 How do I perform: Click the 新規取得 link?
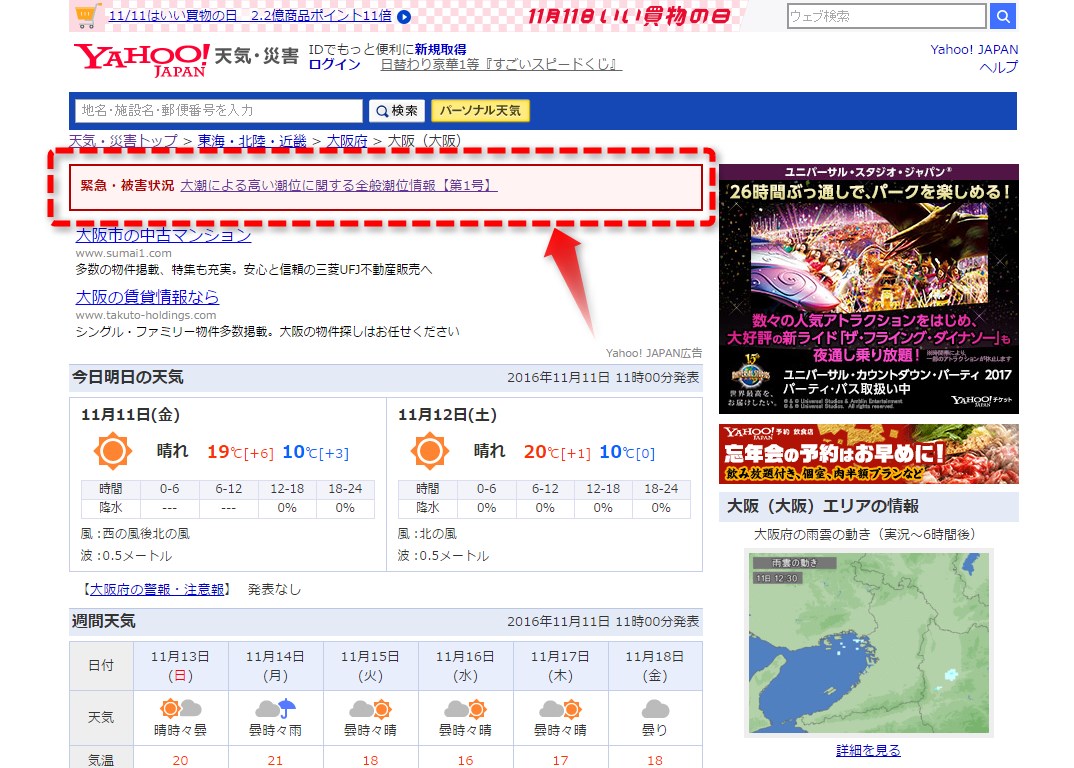[x=440, y=49]
